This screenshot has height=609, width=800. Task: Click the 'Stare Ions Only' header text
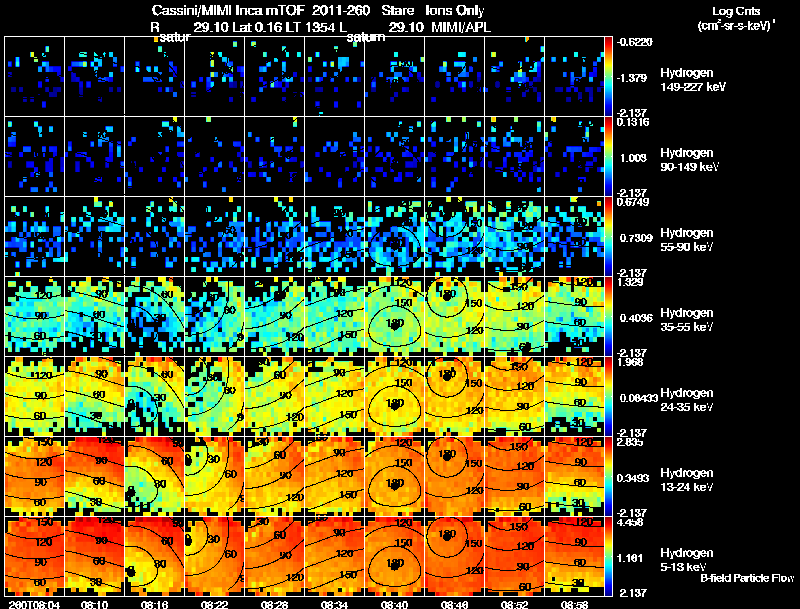tap(433, 11)
